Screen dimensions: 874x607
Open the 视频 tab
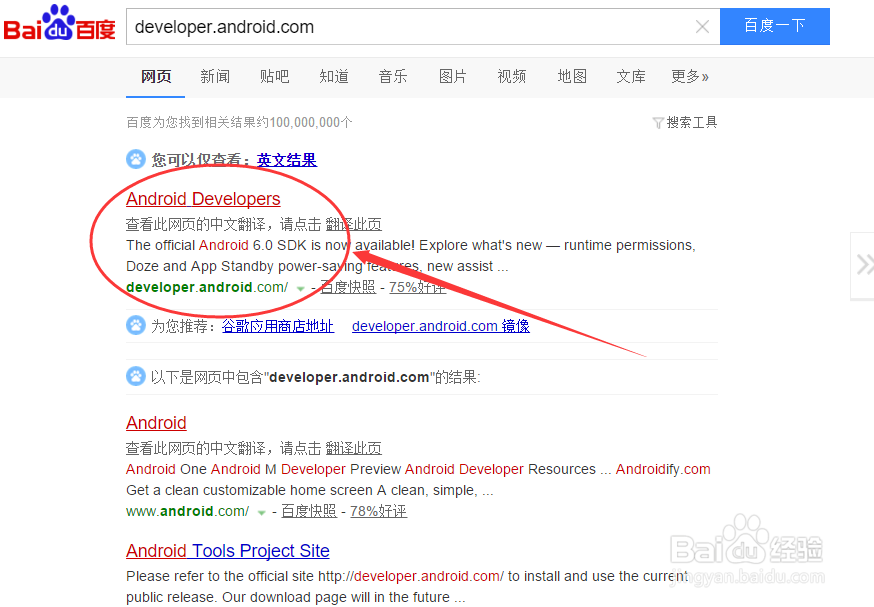pos(512,76)
